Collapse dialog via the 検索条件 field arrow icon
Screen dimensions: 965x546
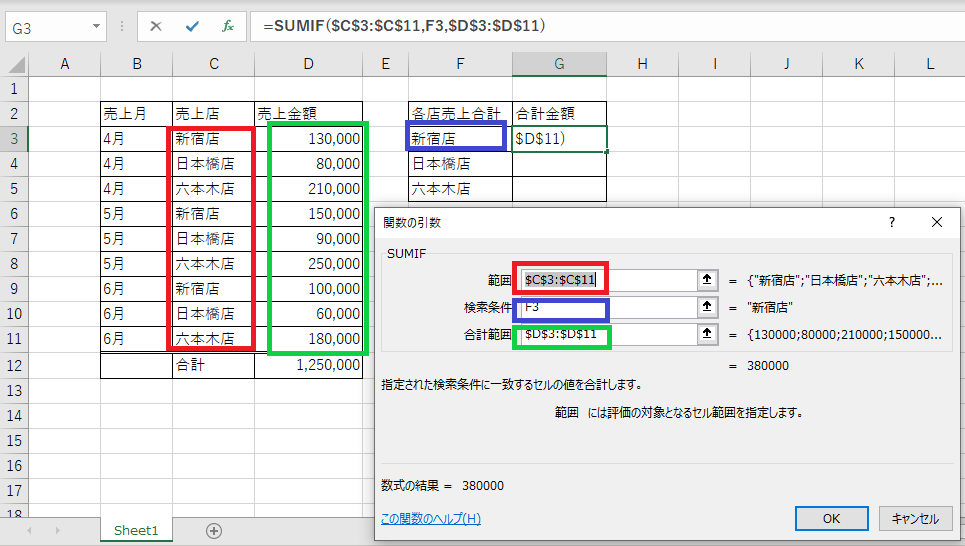click(707, 307)
